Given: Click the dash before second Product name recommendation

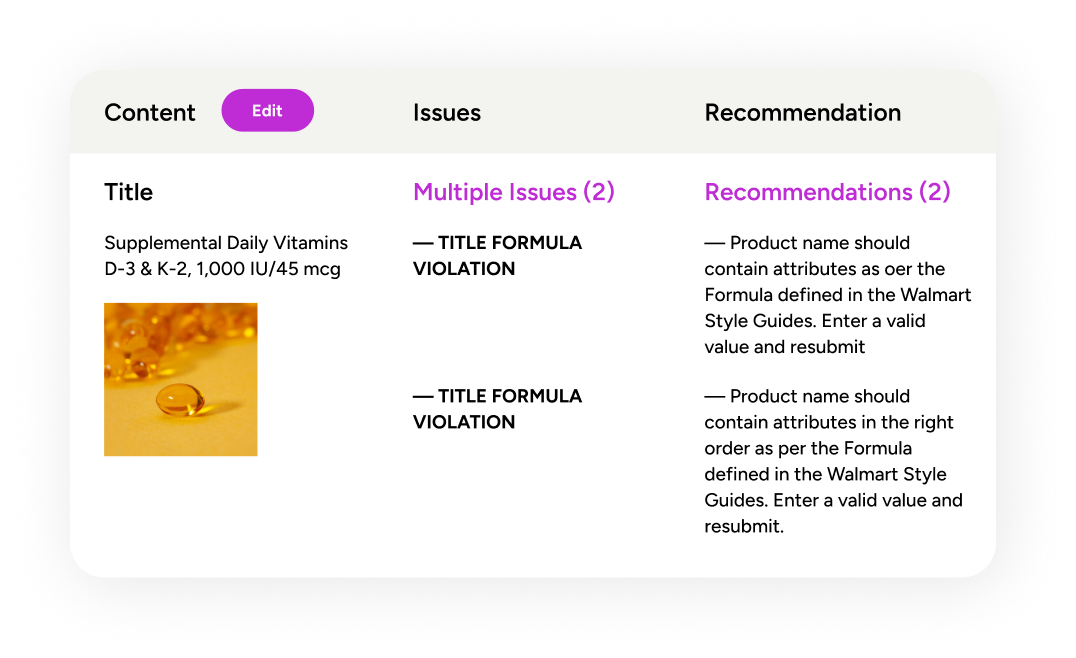Looking at the screenshot, I should (x=715, y=397).
